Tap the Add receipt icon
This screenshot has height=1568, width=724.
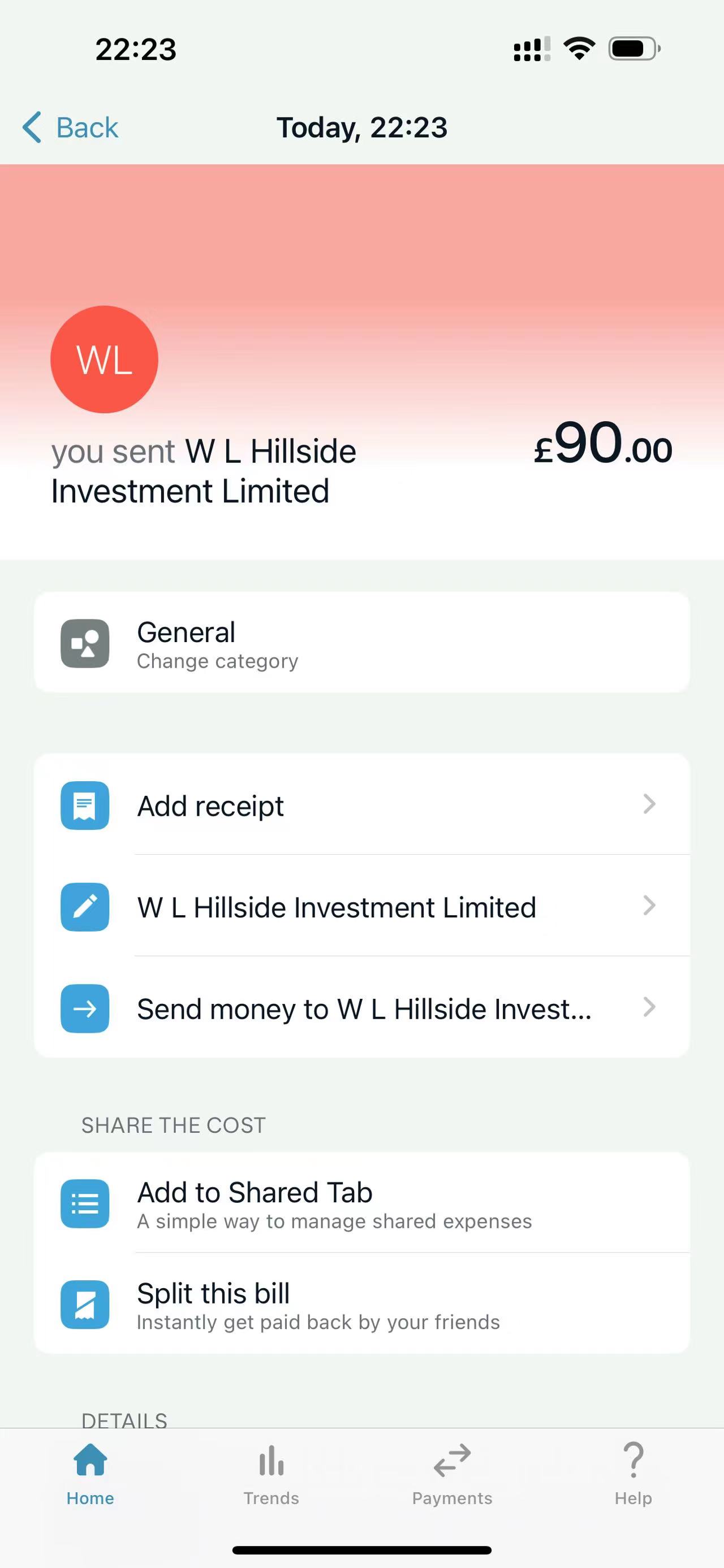(x=85, y=805)
